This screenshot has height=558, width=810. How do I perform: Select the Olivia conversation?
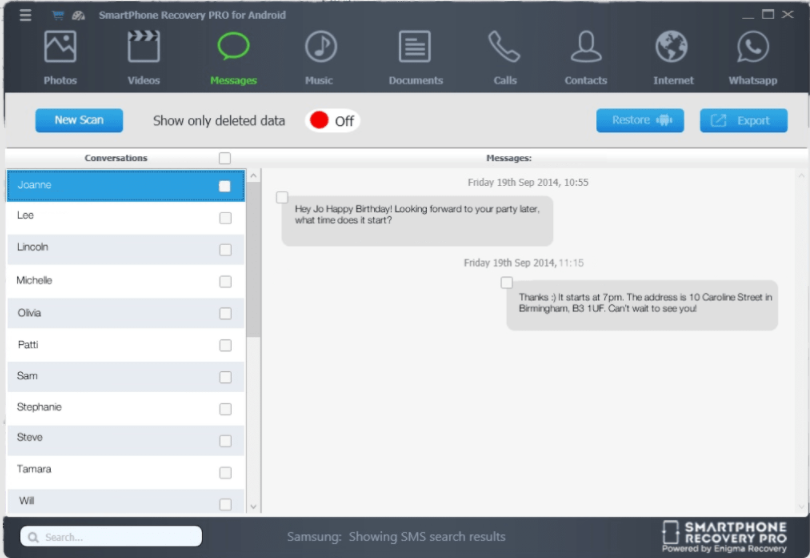pyautogui.click(x=126, y=313)
